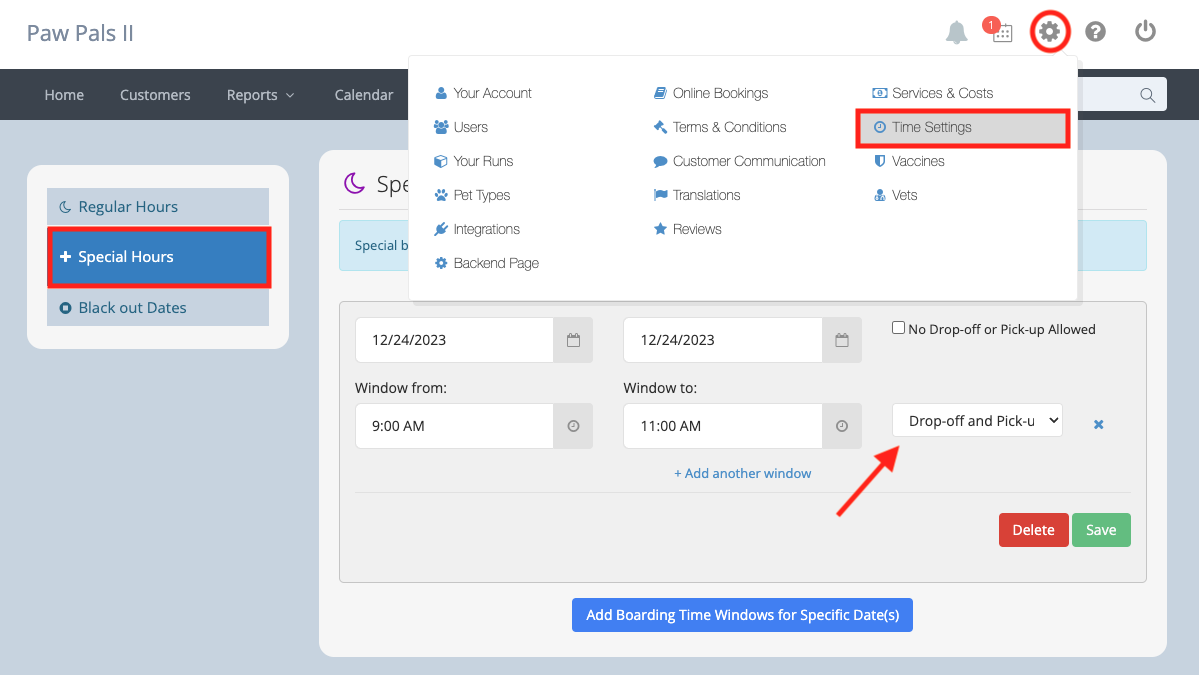Open Backend Page menu entry

point(487,263)
